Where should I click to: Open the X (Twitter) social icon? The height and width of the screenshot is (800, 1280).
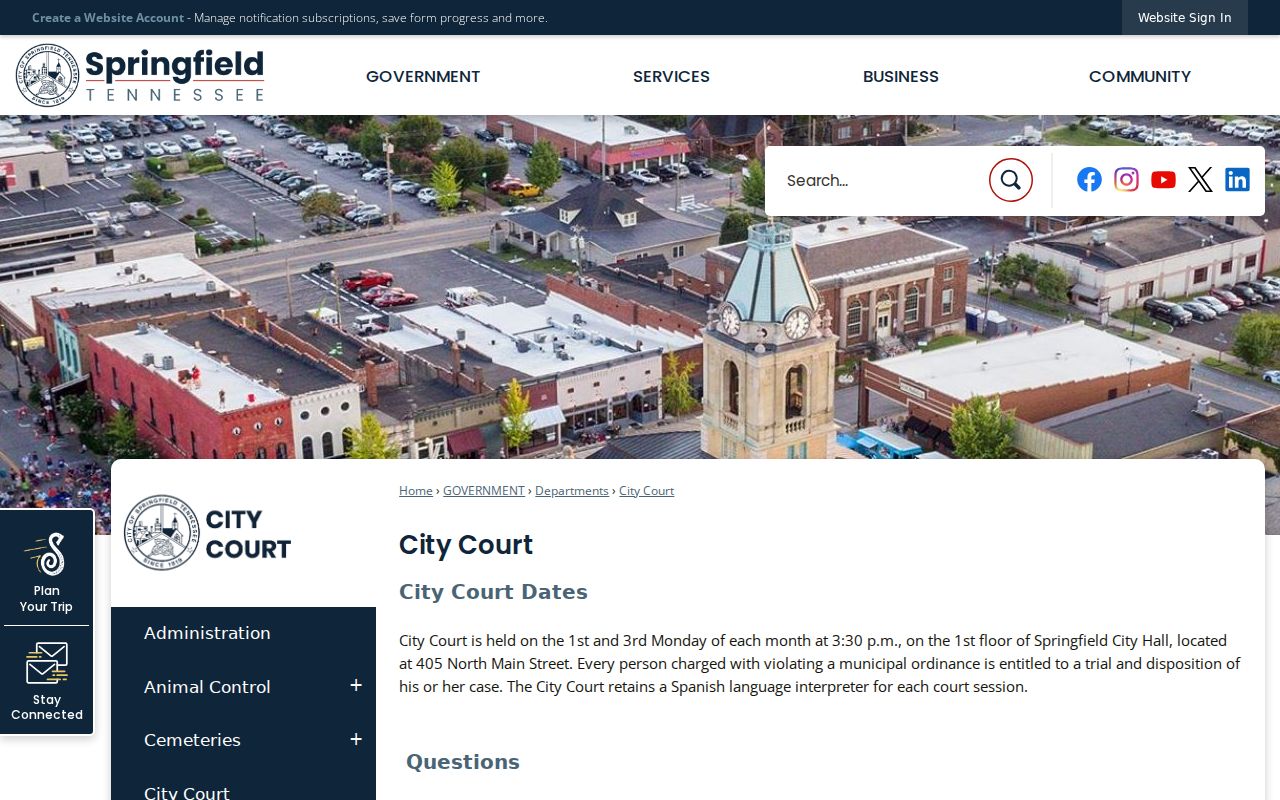1200,180
